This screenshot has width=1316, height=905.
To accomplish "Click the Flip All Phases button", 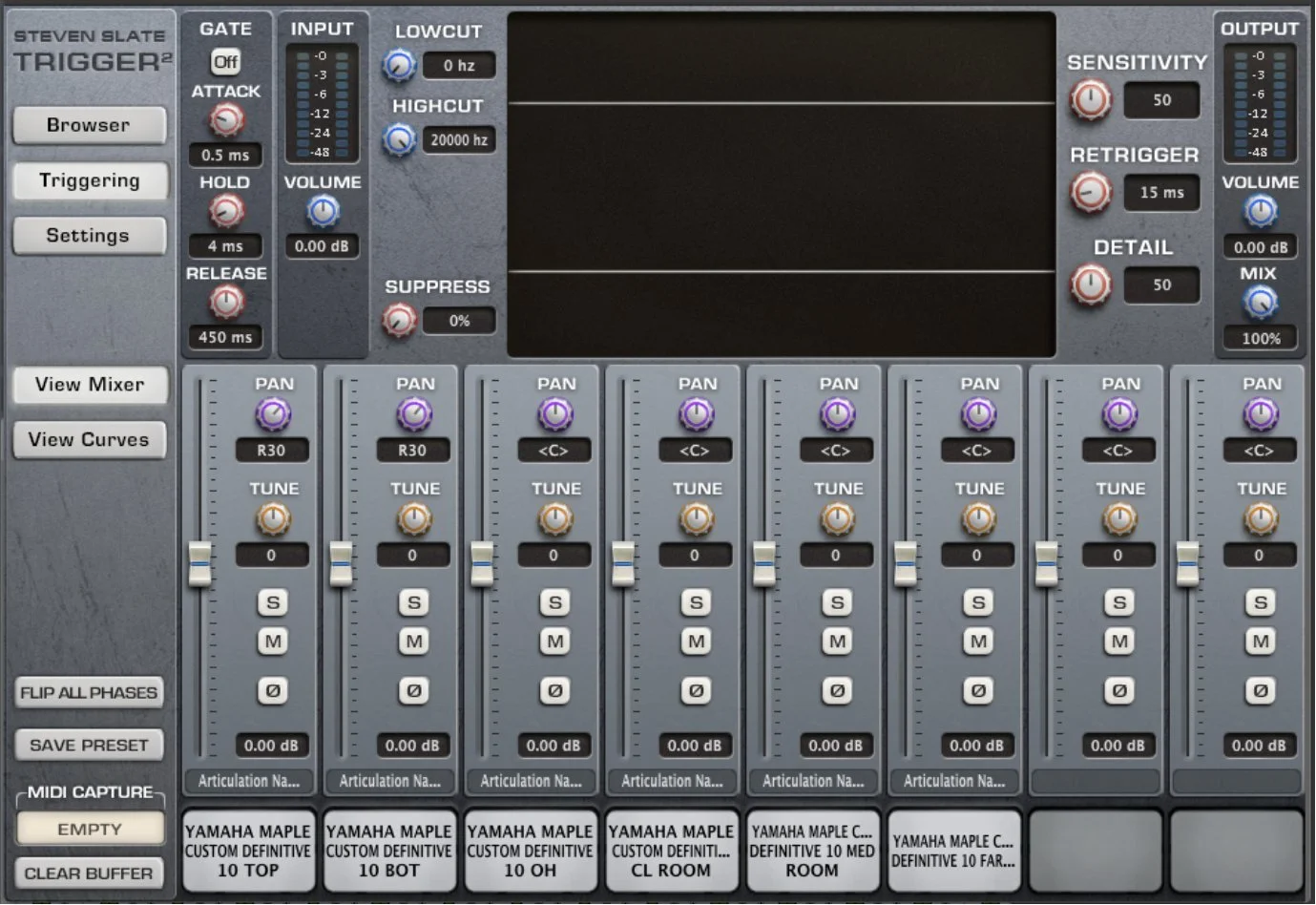I will (x=89, y=693).
